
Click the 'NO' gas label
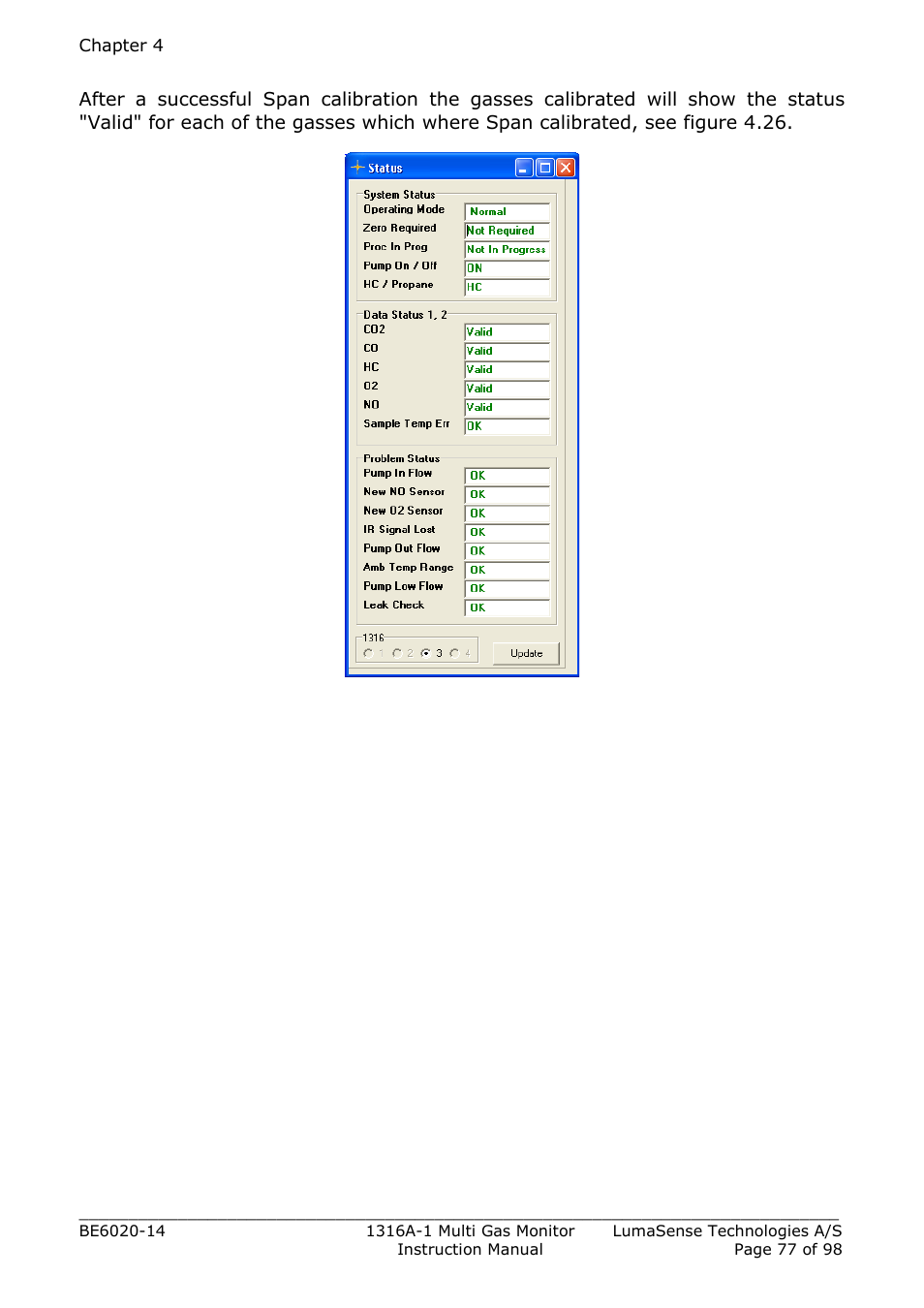371,405
